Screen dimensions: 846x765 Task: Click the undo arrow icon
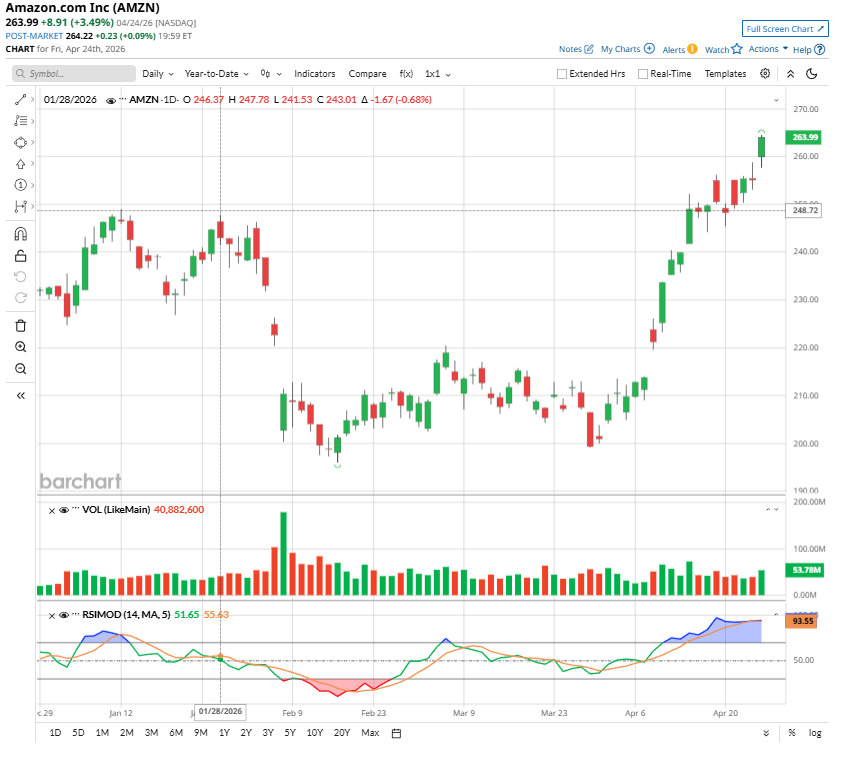pos(21,277)
